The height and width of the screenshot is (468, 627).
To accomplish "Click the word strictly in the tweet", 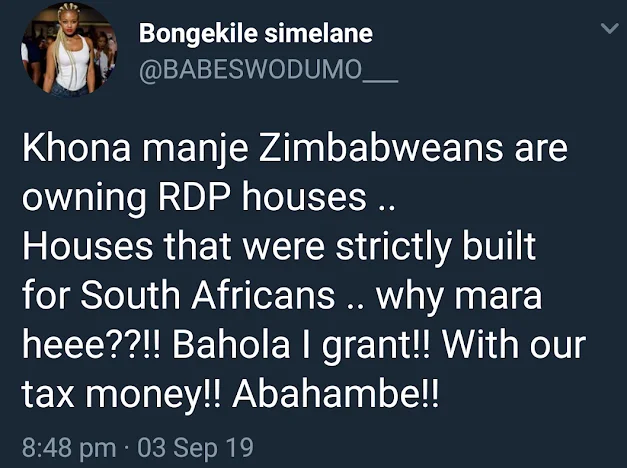I will [x=393, y=248].
